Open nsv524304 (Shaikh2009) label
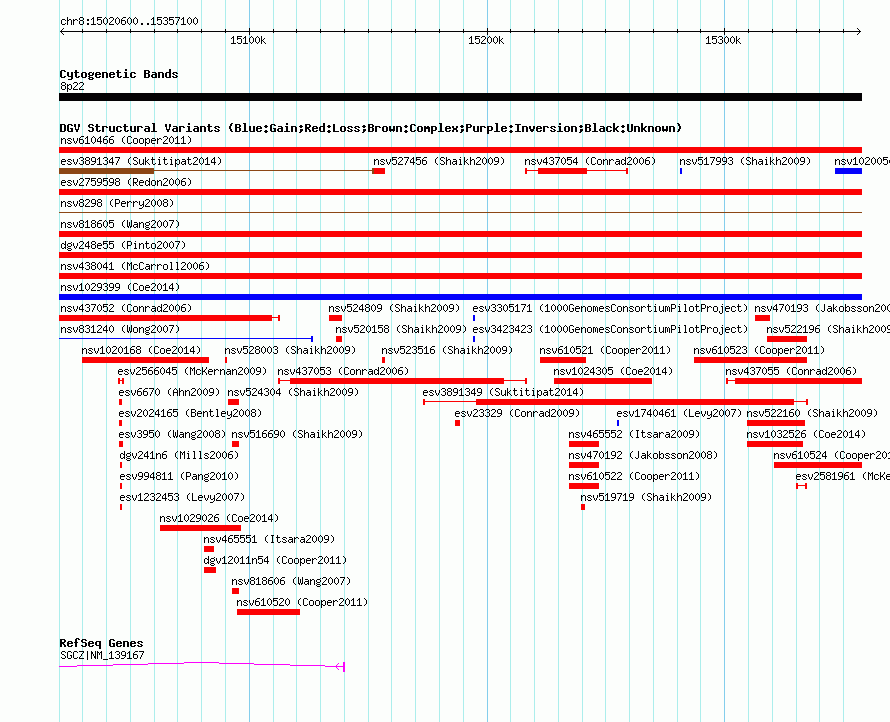890x722 pixels. tap(293, 392)
